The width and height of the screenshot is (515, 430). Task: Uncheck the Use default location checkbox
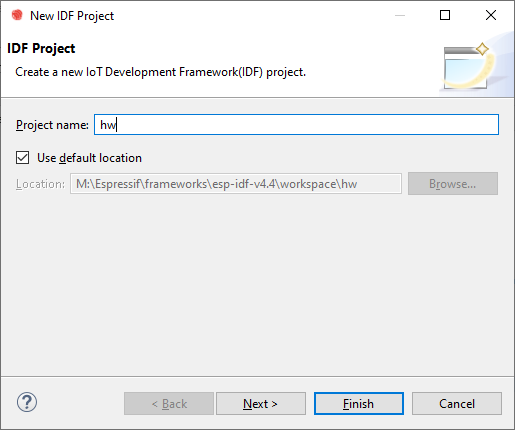(x=23, y=158)
